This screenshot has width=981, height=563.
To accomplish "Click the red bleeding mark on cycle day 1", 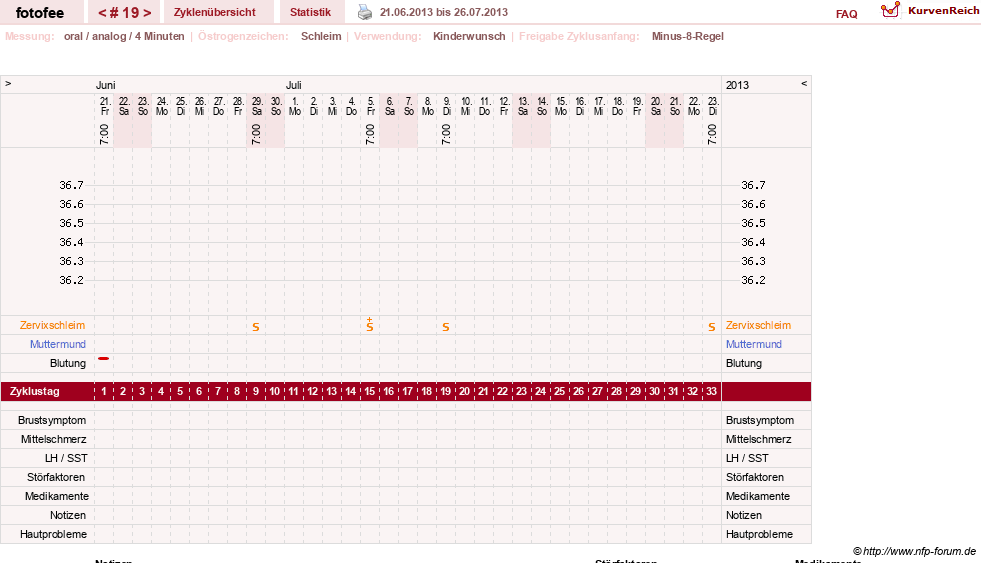I will pyautogui.click(x=104, y=358).
